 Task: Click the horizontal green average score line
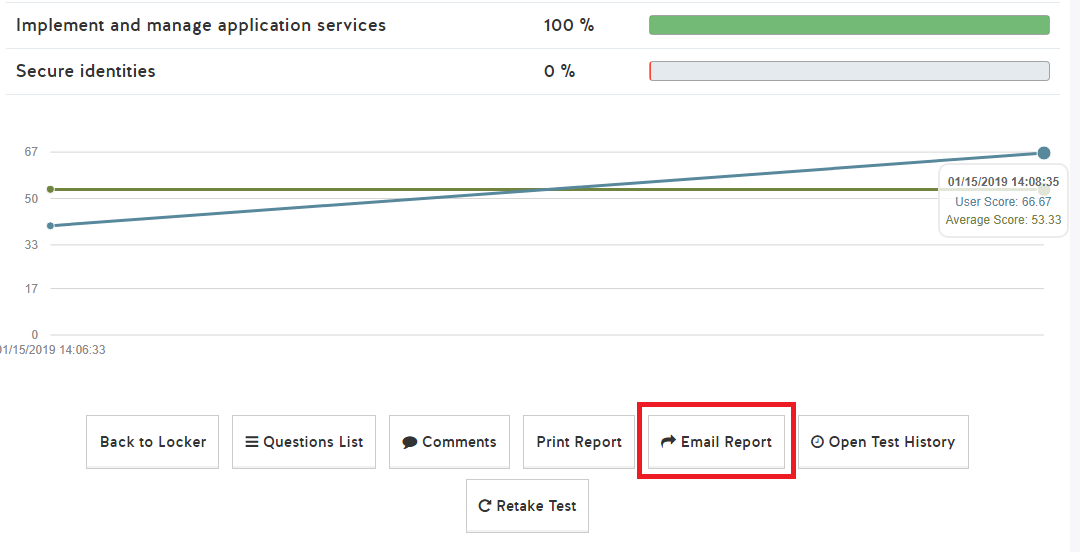(300, 189)
